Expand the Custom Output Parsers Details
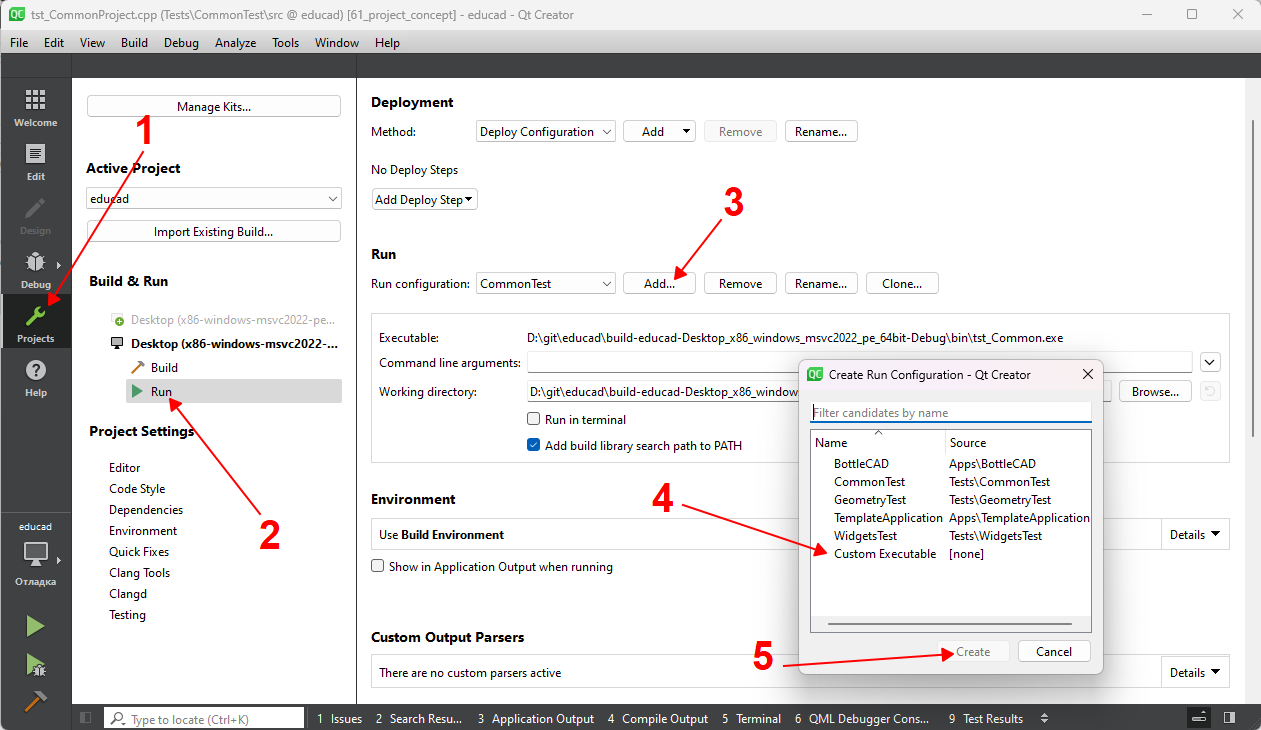 pos(1196,673)
